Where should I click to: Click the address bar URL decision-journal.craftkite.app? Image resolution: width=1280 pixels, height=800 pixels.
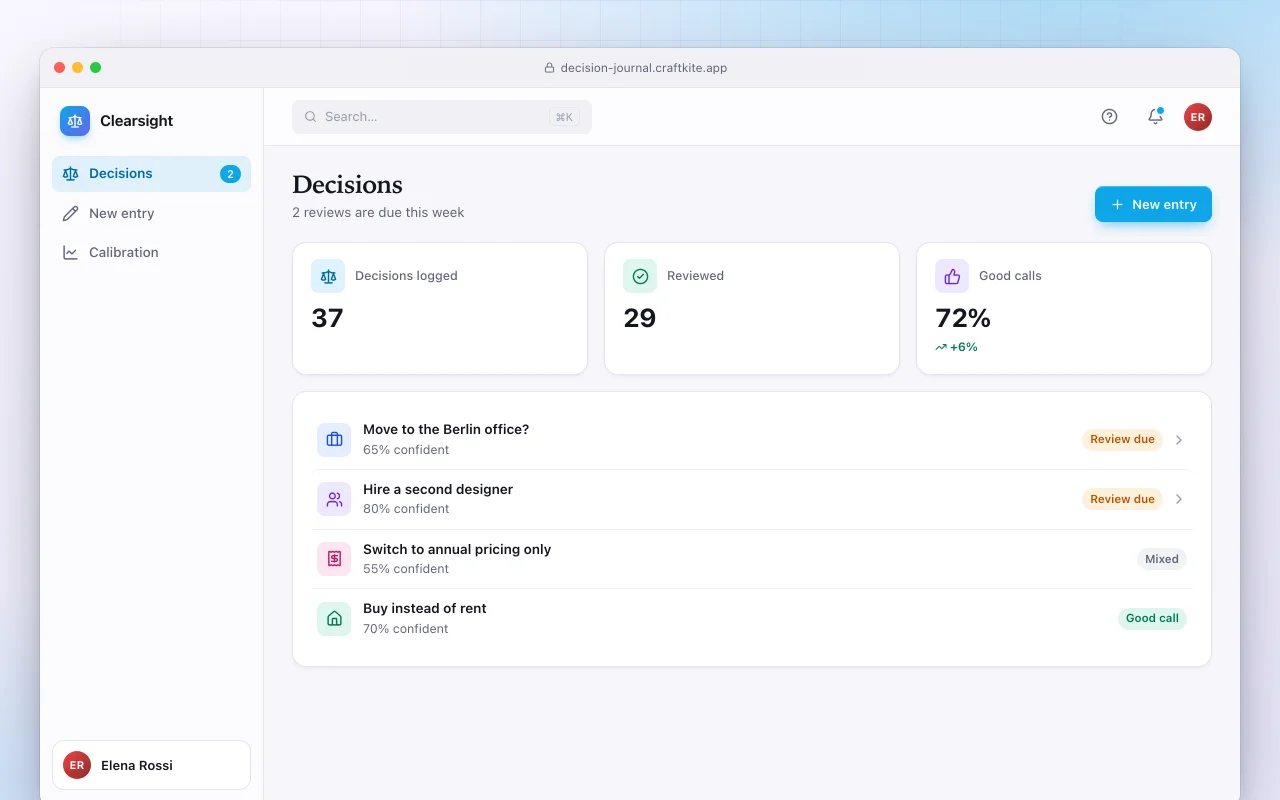tap(644, 68)
